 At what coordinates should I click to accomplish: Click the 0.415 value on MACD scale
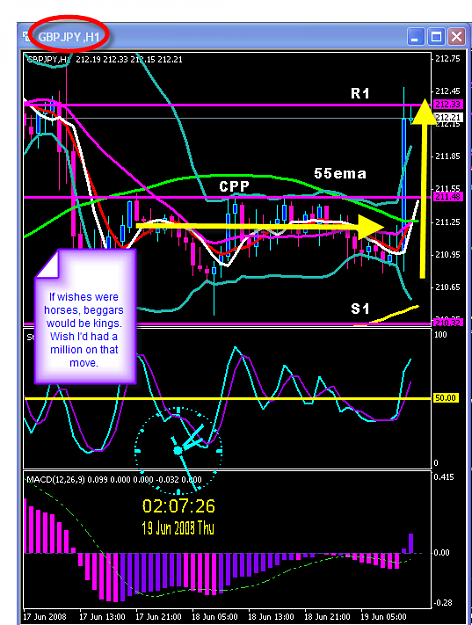(x=444, y=477)
